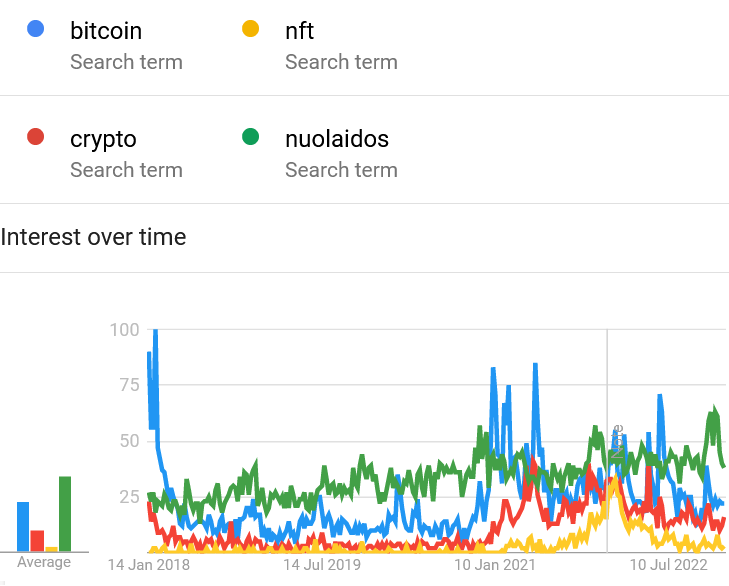The width and height of the screenshot is (729, 586).
Task: Click the green nuolaidos color dot
Action: pos(250,137)
